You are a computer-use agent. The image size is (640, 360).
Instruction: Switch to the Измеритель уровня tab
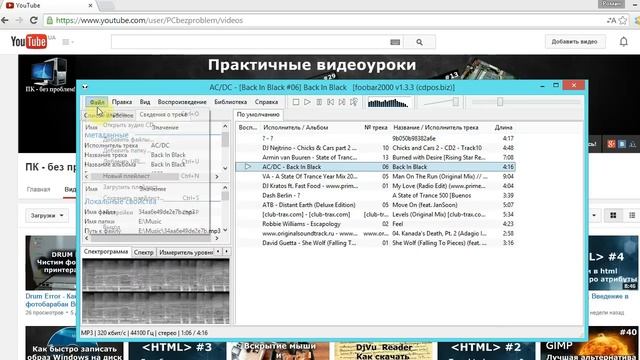[x=186, y=253]
